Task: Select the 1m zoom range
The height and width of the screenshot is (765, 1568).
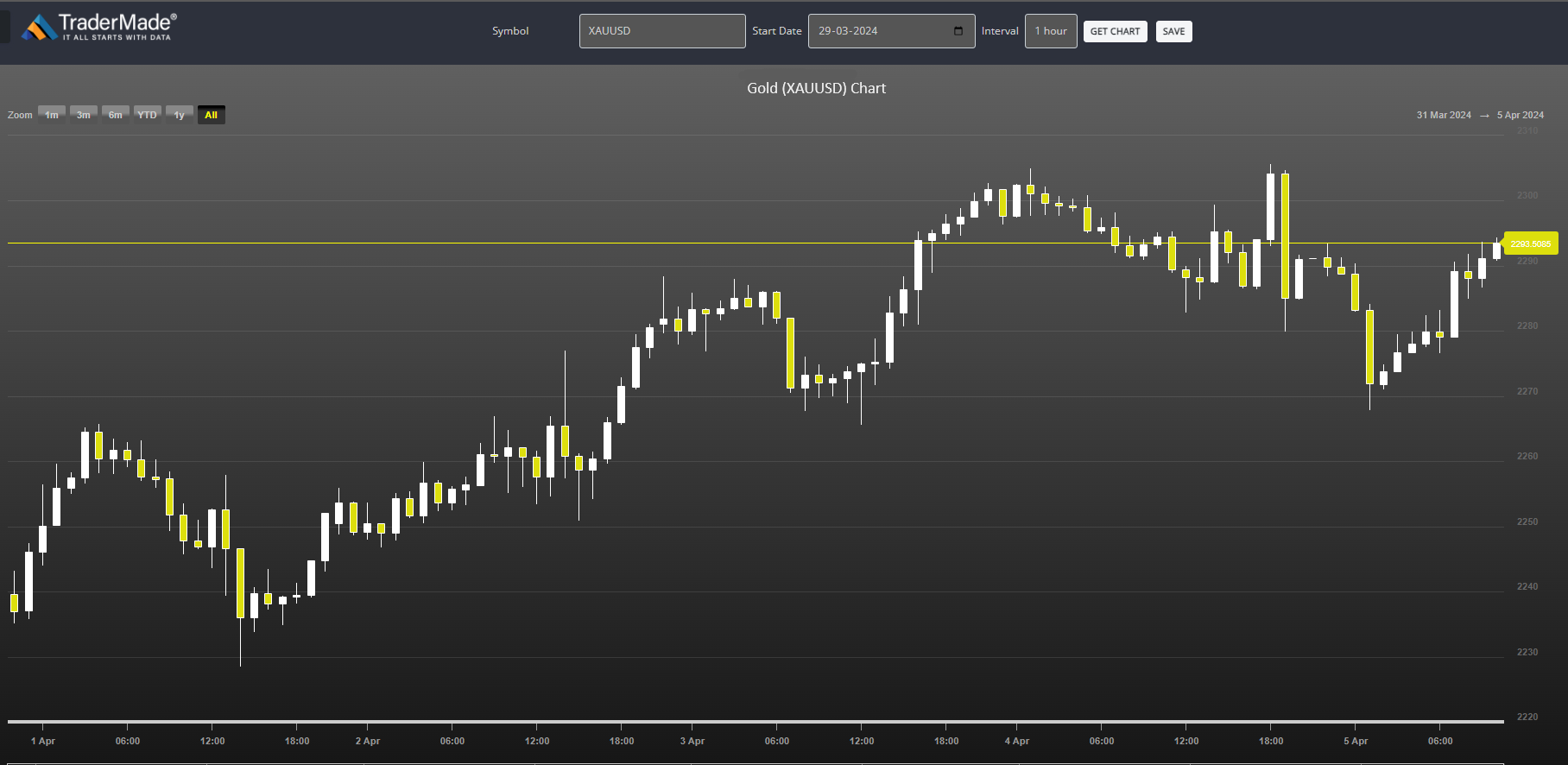Action: [52, 115]
